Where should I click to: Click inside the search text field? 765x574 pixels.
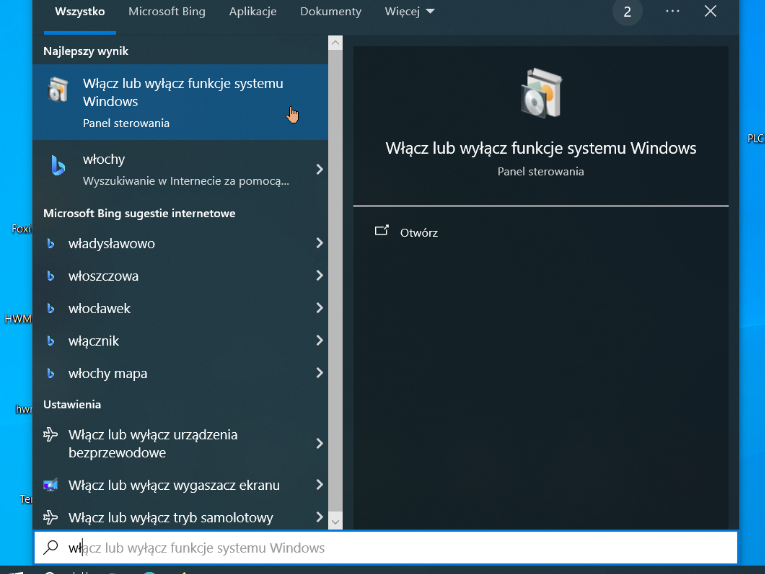click(400, 548)
